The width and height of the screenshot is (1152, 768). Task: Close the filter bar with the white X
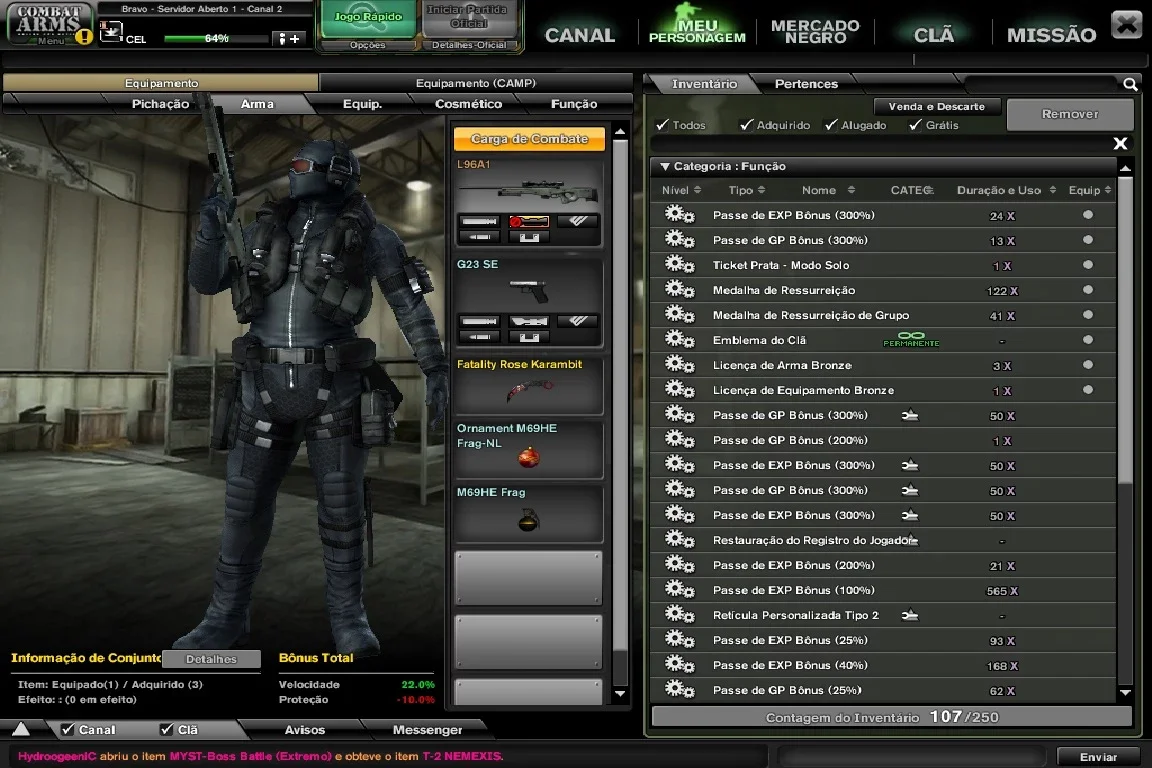pyautogui.click(x=1120, y=143)
